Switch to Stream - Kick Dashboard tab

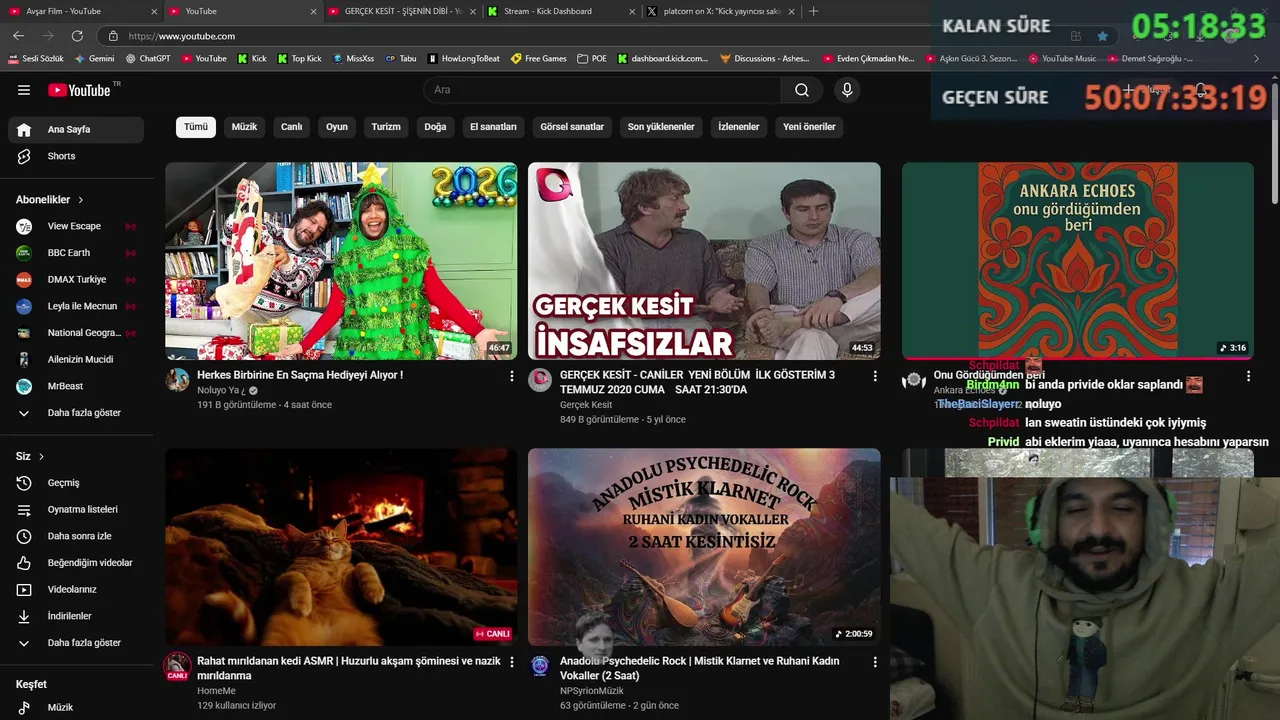tap(560, 11)
